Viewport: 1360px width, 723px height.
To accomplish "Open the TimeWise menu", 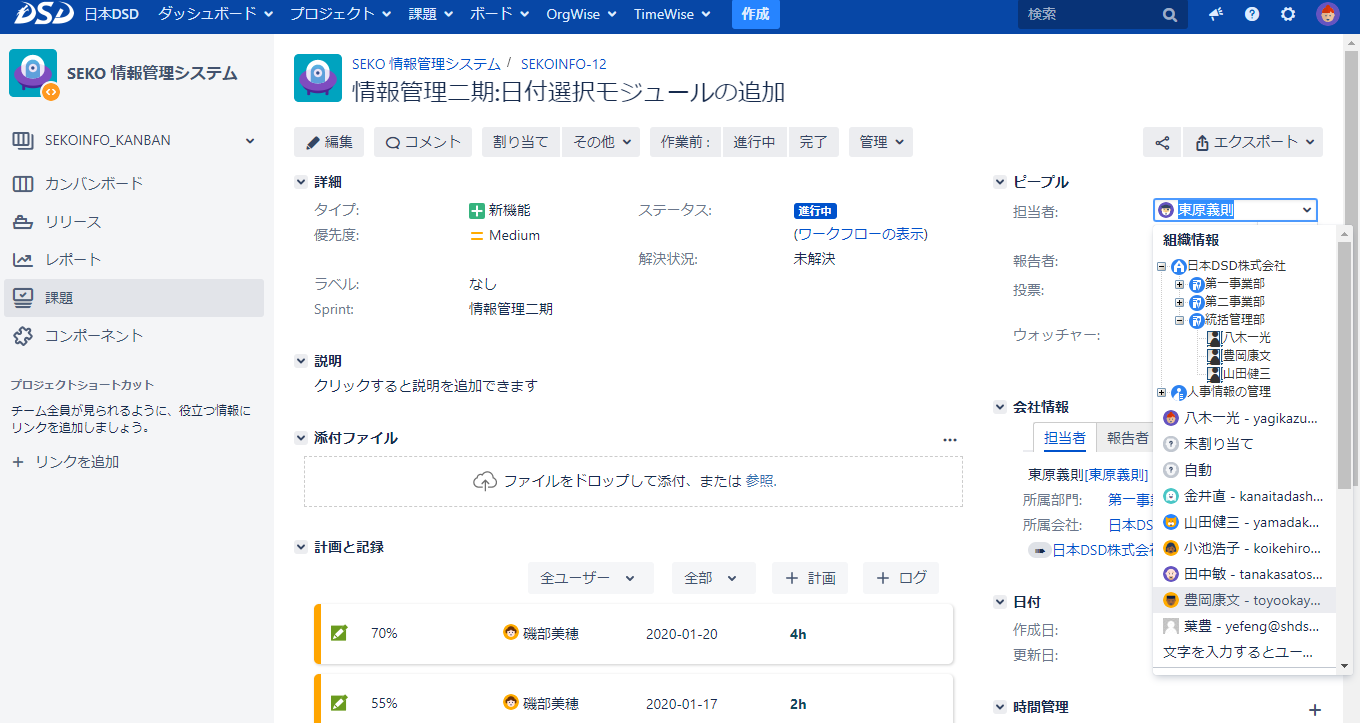I will pyautogui.click(x=672, y=15).
